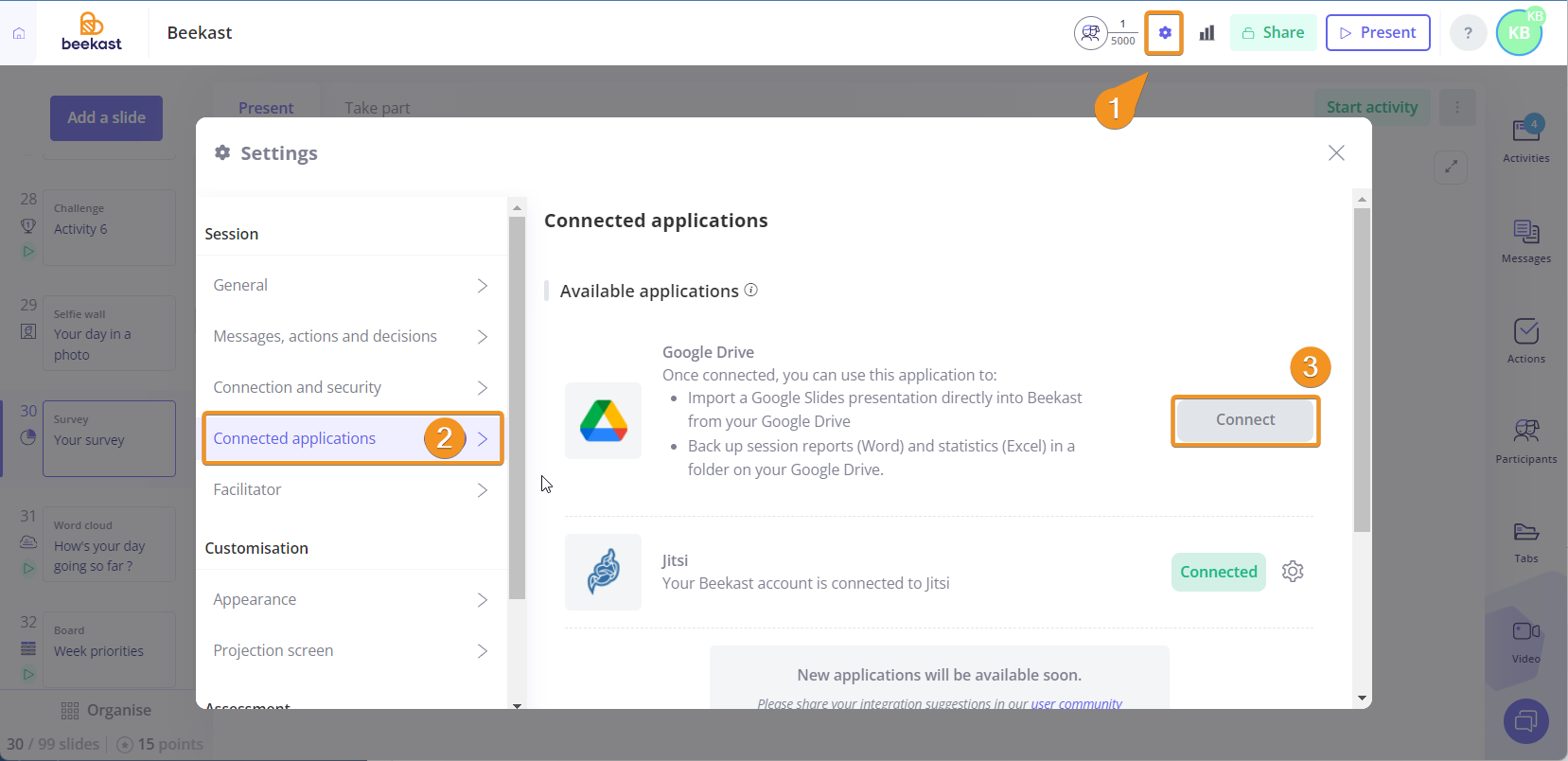Click the Beekast logo
1568x761 pixels.
[91, 32]
